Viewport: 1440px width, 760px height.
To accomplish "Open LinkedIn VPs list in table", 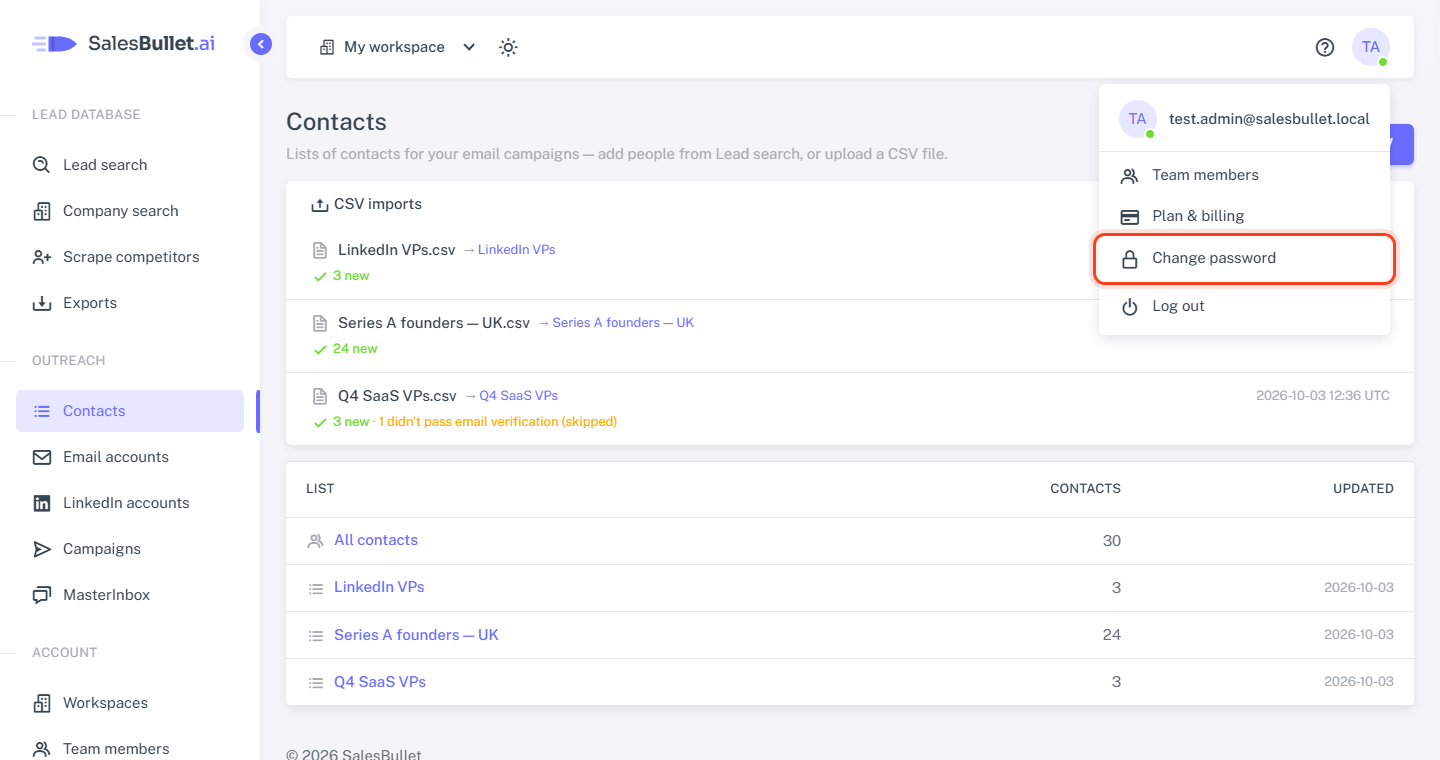I will 379,587.
